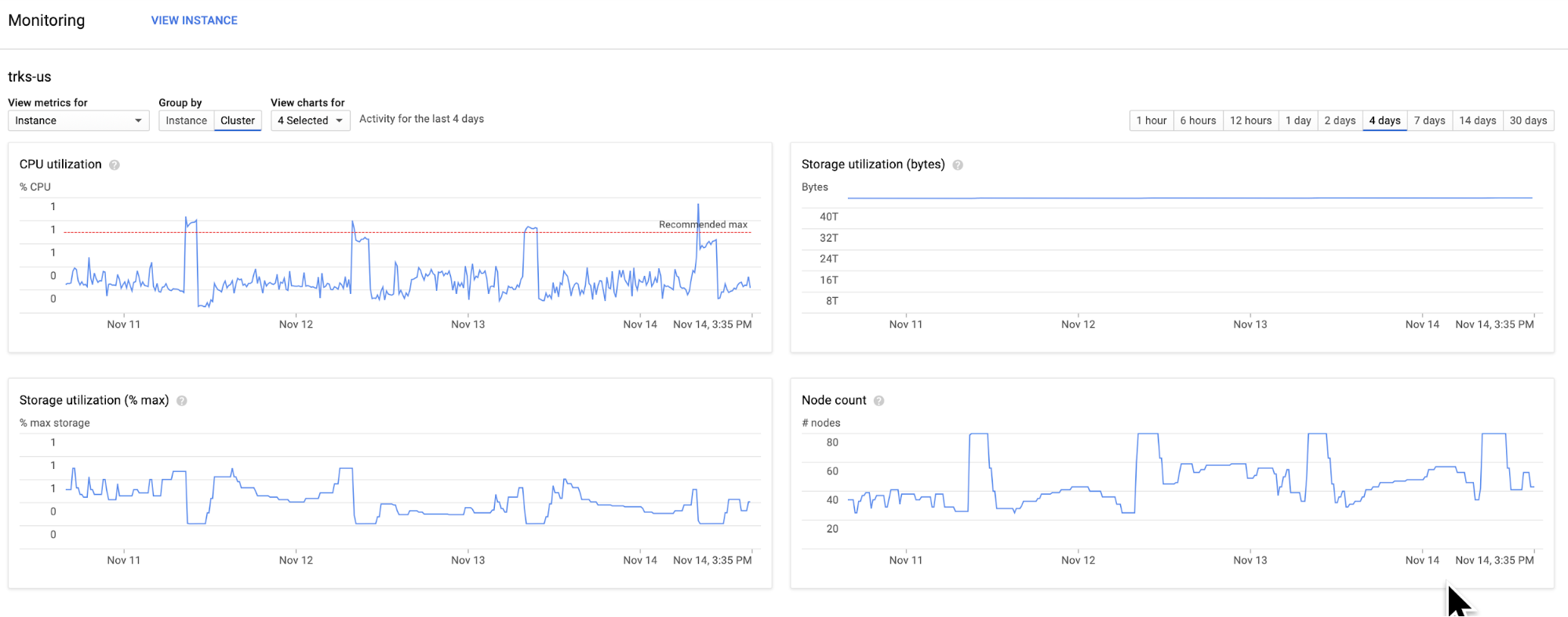Switch to the 2 days range
This screenshot has width=1568, height=617.
coord(1340,121)
